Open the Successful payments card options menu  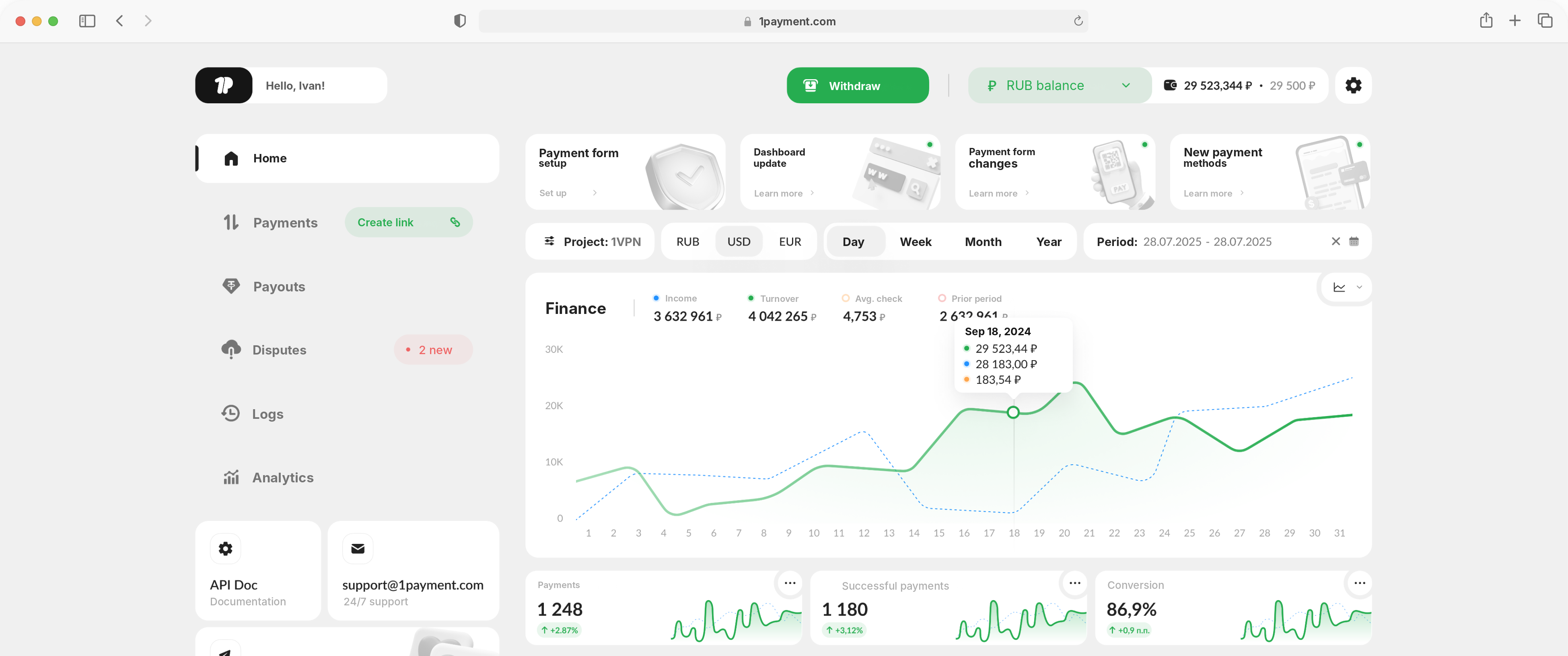[x=1074, y=583]
